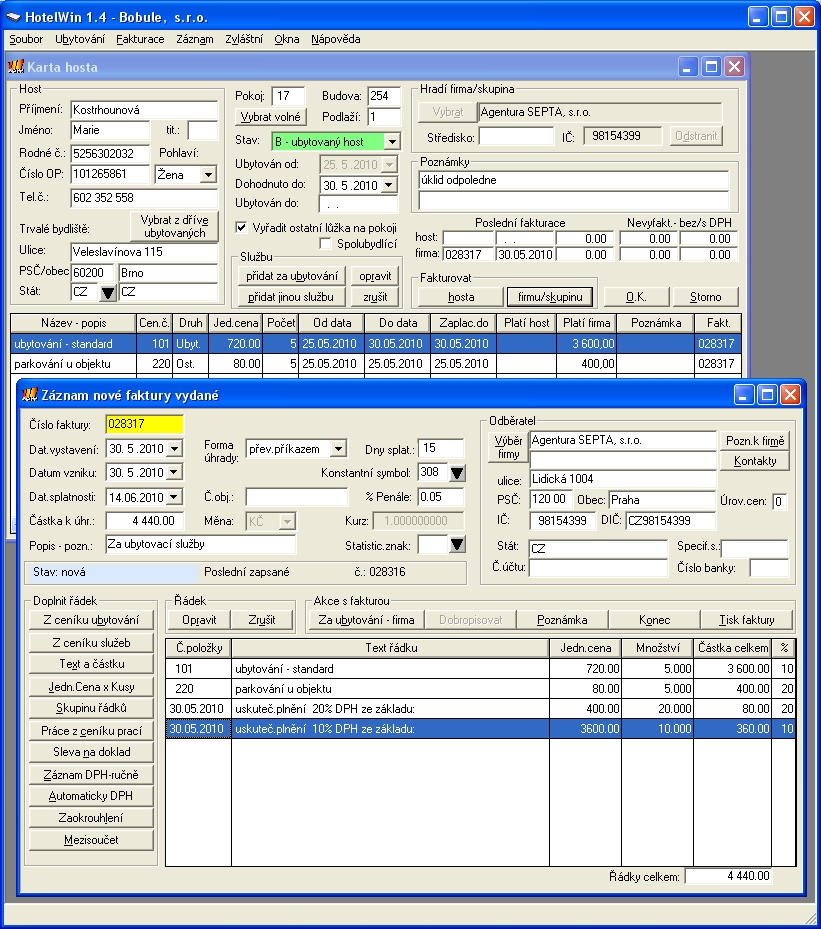This screenshot has width=821, height=929.
Task: Open the Forma úhrady dropdown
Action: point(338,449)
